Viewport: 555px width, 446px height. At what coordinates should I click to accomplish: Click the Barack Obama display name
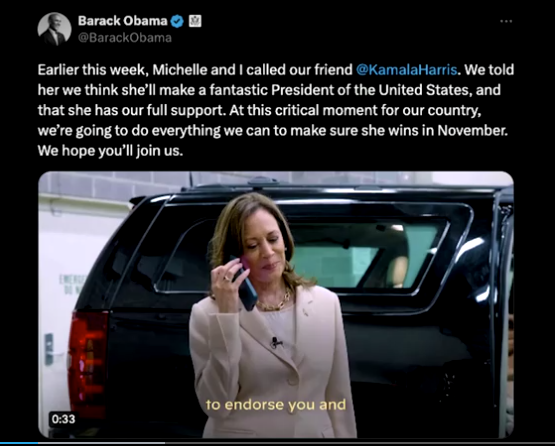[122, 21]
